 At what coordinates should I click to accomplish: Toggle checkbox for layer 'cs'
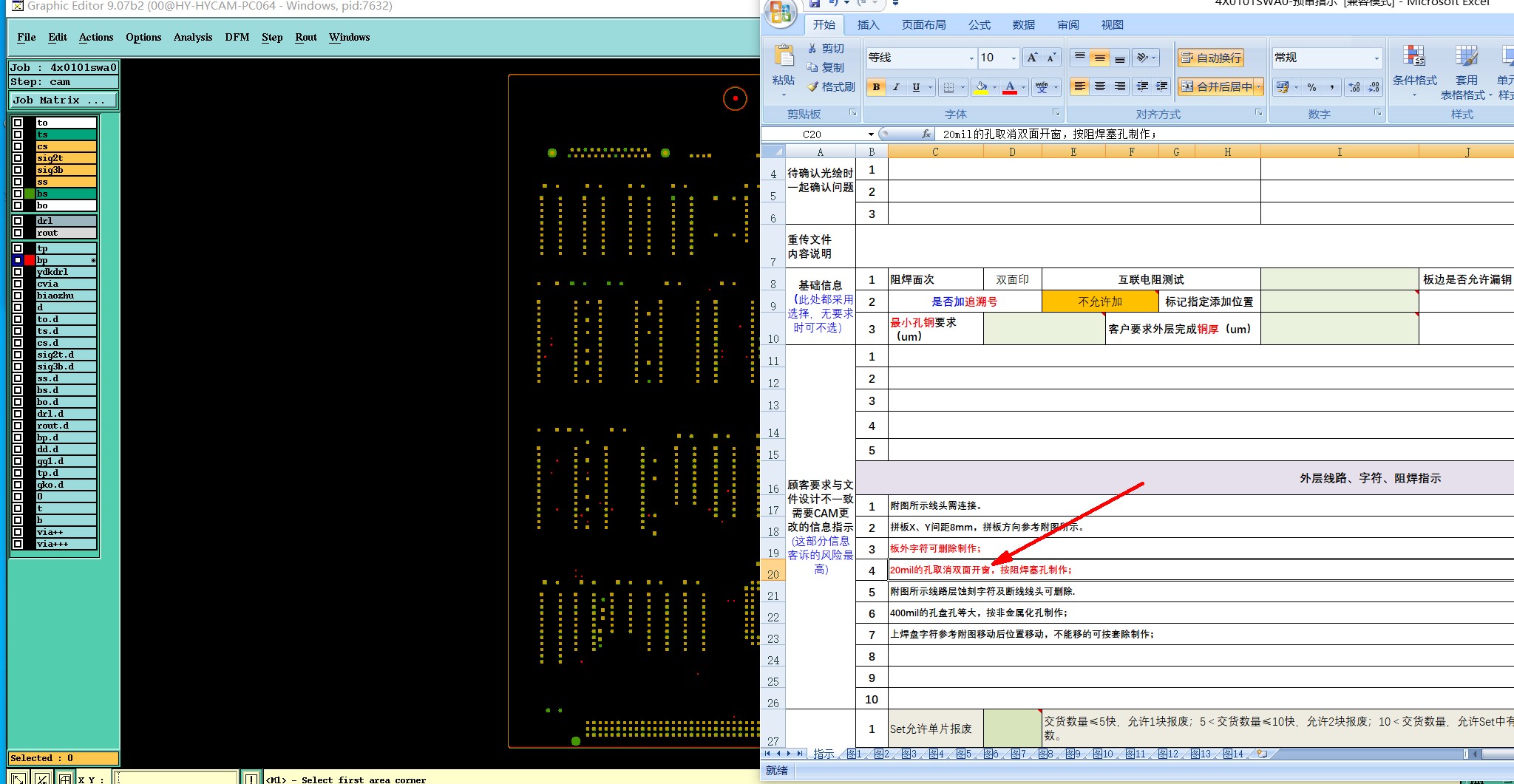click(18, 146)
